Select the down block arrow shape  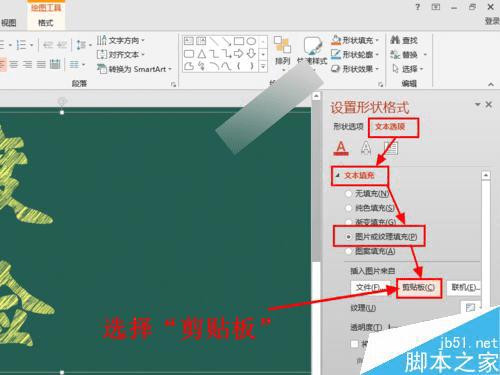click(251, 53)
